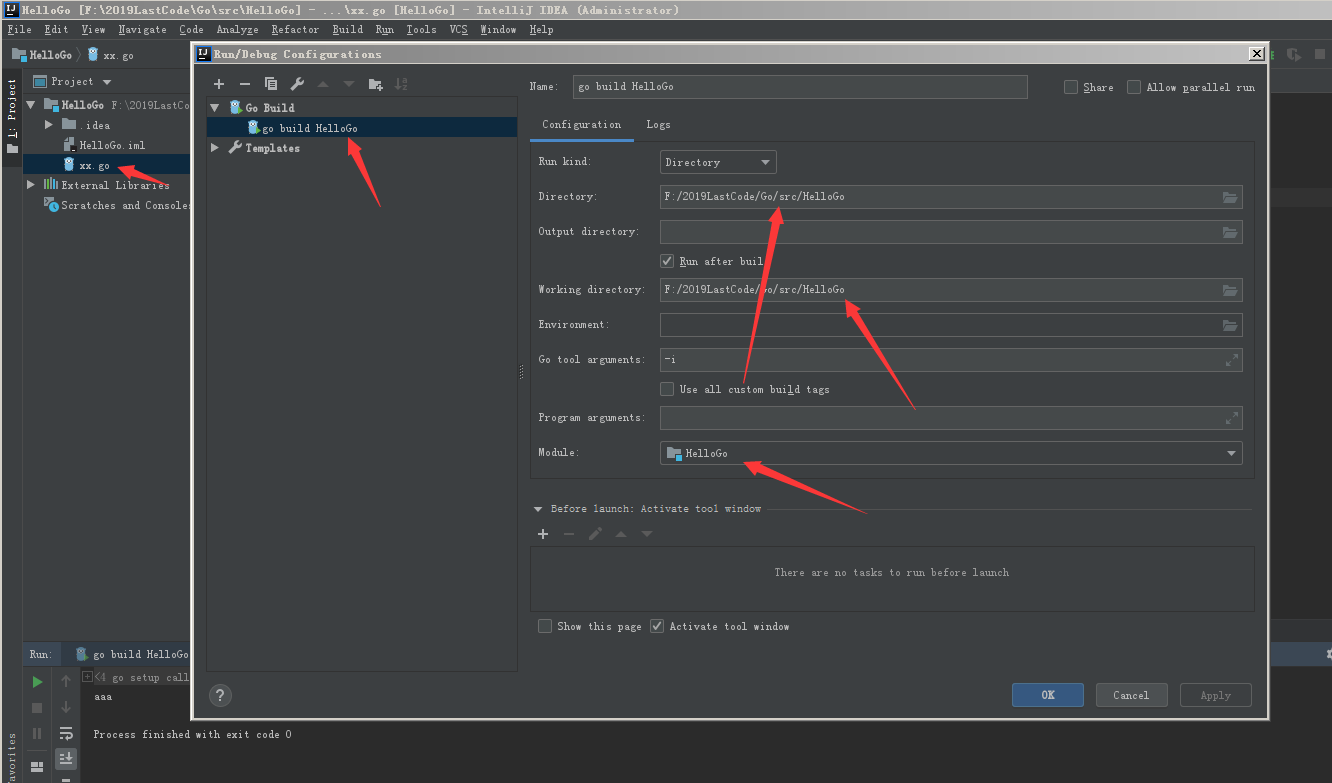Expand Go tool arguments field
This screenshot has height=783, width=1332.
1232,360
